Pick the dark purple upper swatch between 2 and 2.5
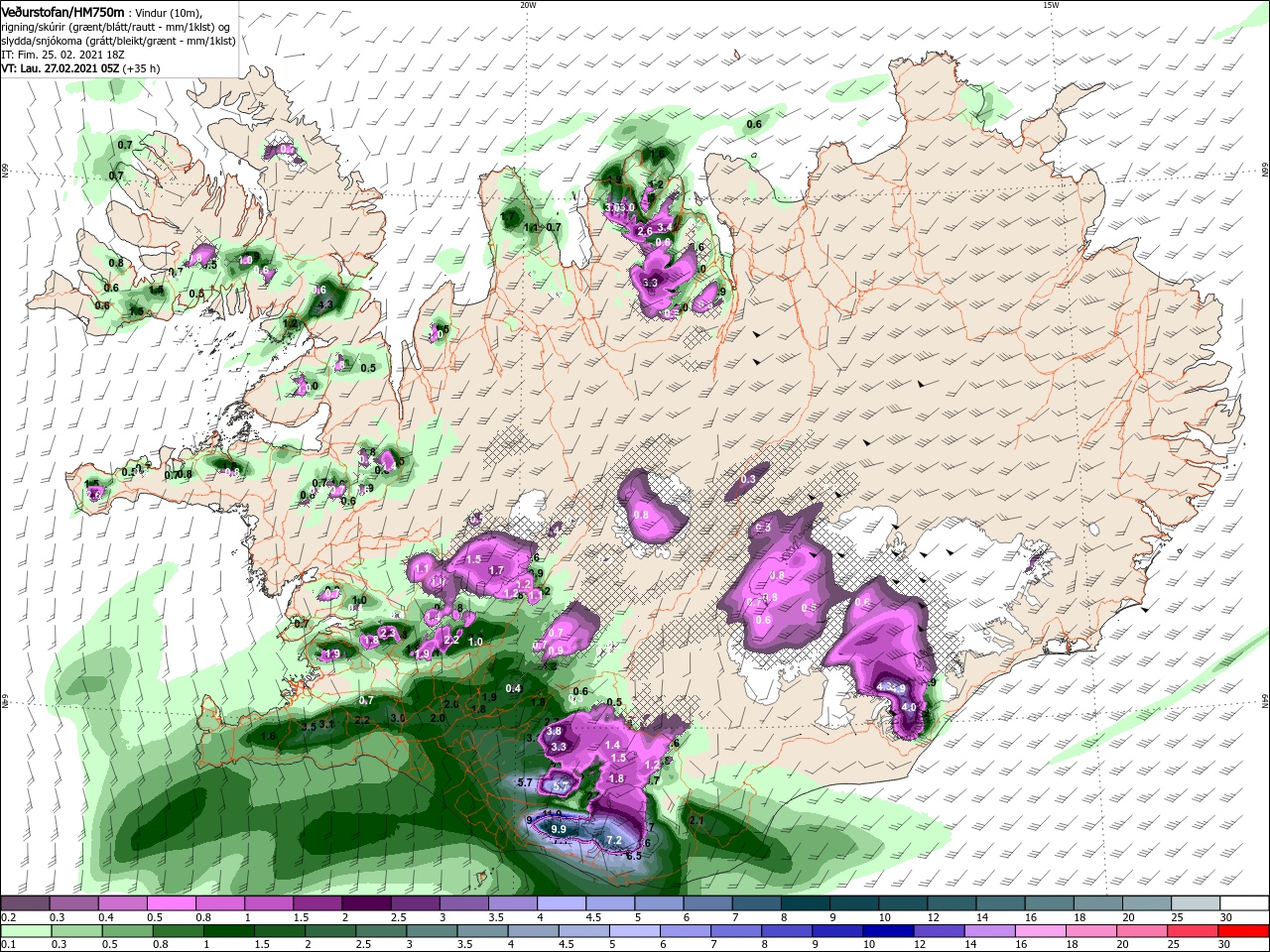Image resolution: width=1270 pixels, height=952 pixels. pos(366,903)
